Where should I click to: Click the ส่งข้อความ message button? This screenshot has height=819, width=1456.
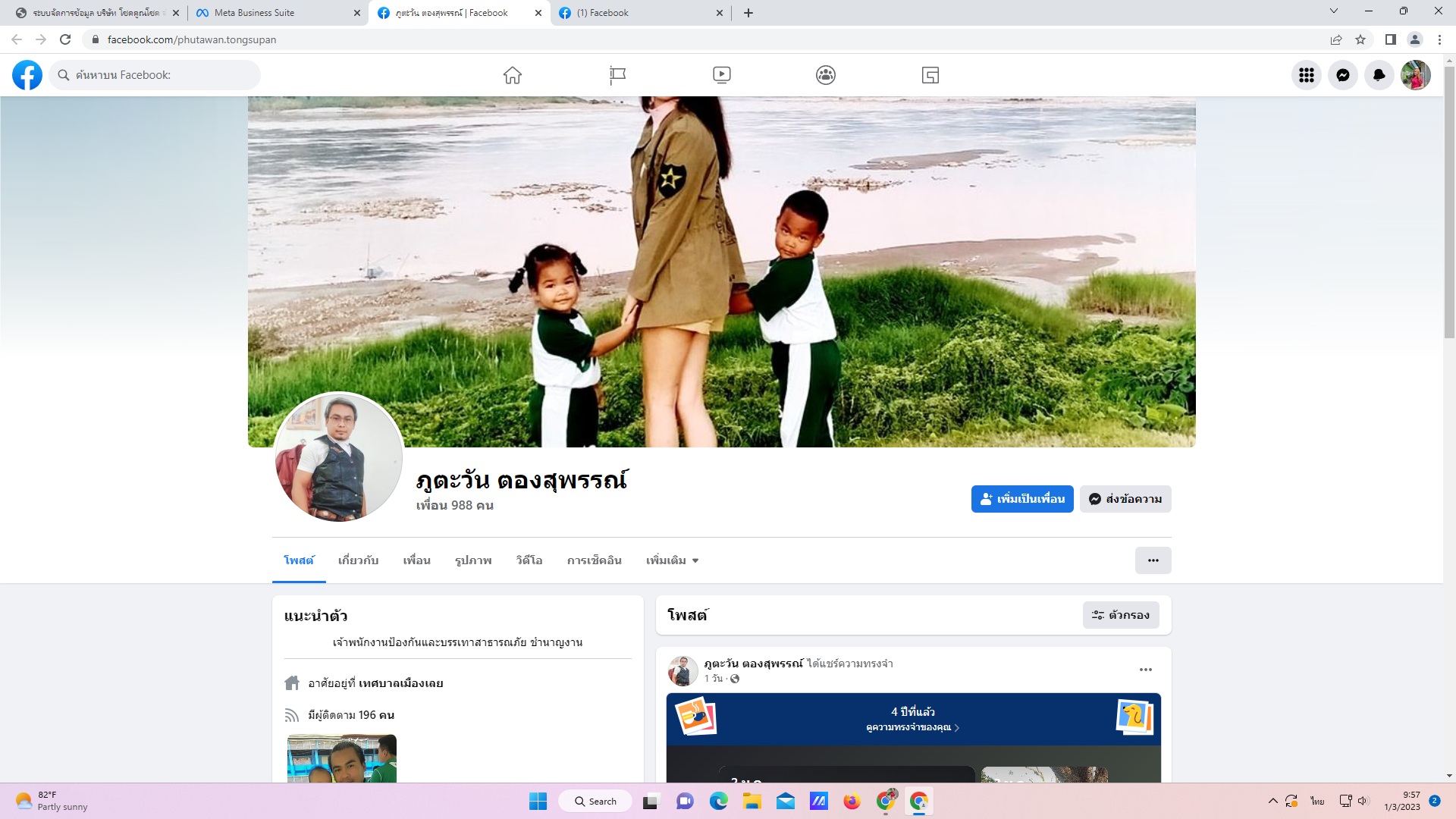(x=1125, y=499)
